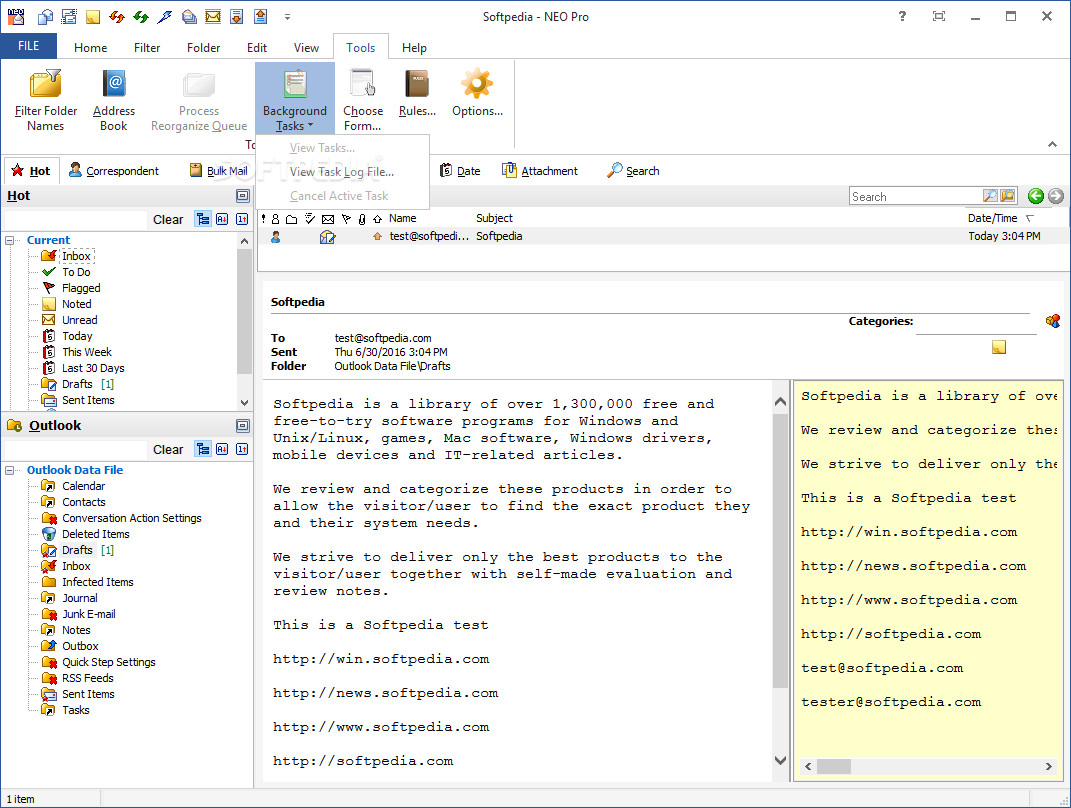Select Inbox under Current
This screenshot has height=808, width=1071.
pos(76,256)
